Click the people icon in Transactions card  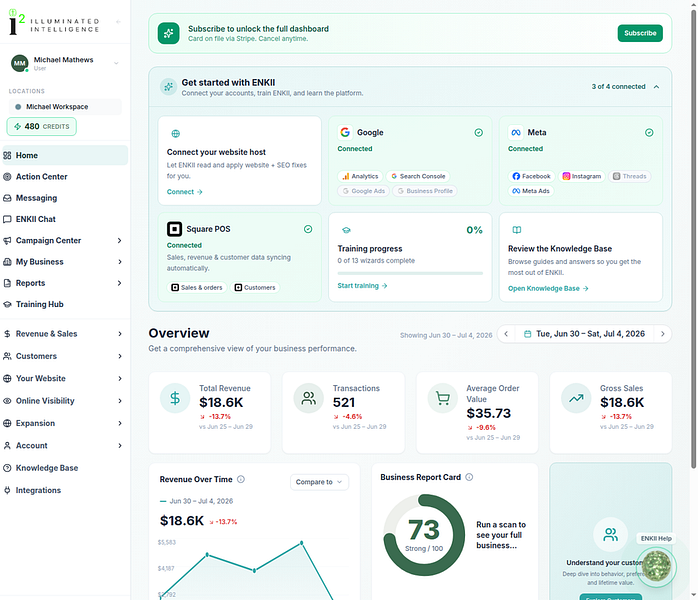(308, 398)
